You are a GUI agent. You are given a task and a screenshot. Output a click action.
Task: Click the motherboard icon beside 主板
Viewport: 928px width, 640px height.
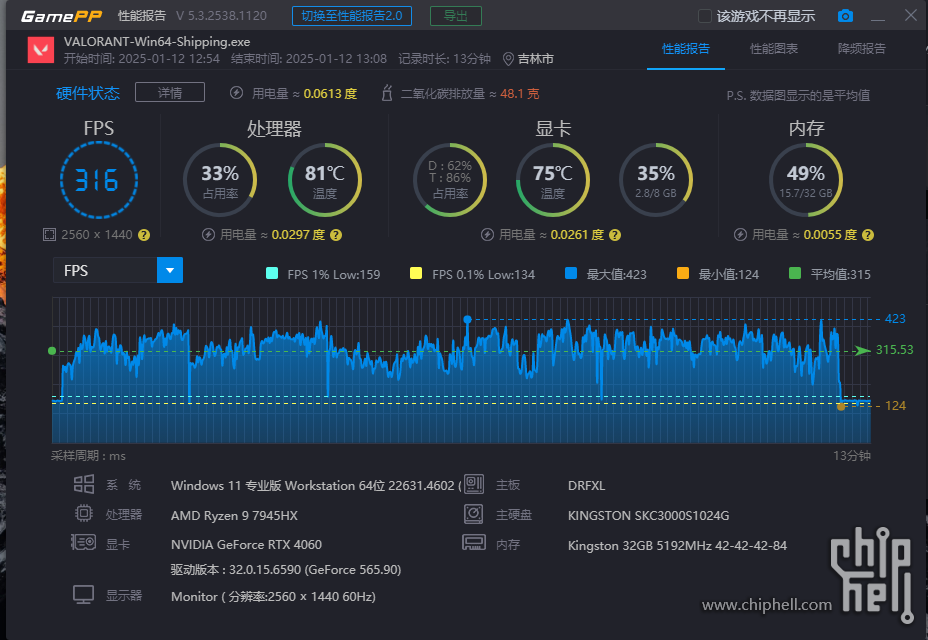(x=473, y=484)
